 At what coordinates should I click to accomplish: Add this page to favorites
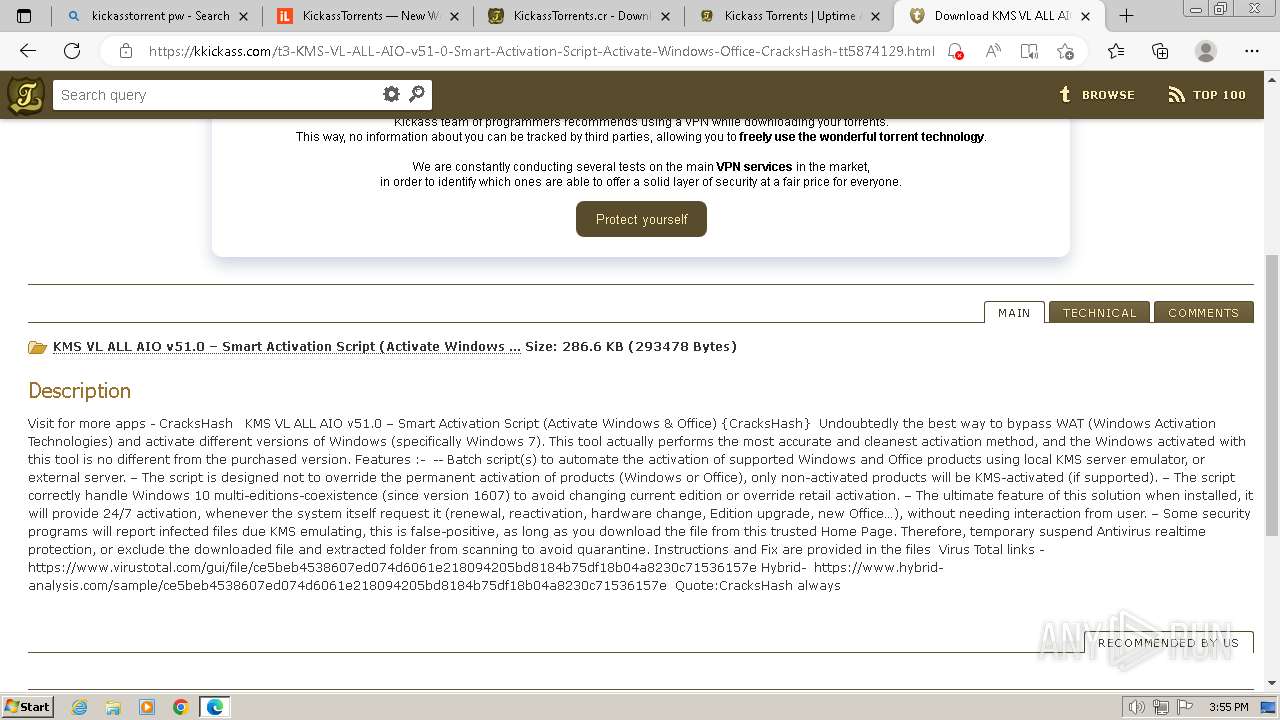(1065, 51)
